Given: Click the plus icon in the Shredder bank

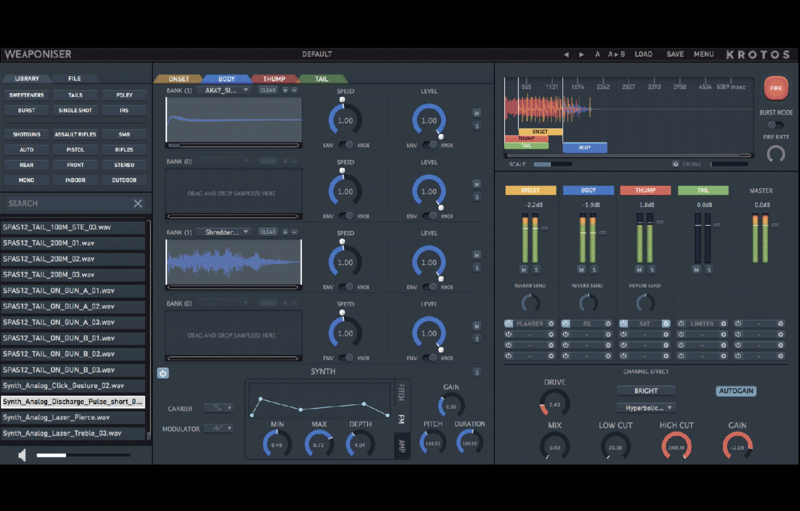Looking at the screenshot, I should [x=285, y=232].
